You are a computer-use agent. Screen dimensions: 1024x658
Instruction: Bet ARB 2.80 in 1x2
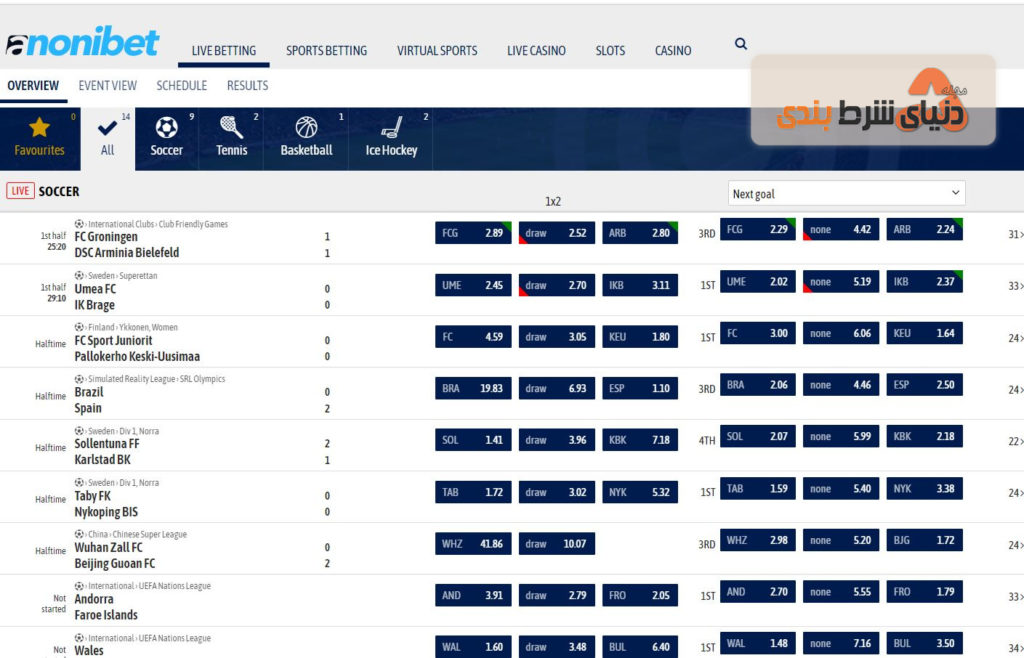pos(640,233)
